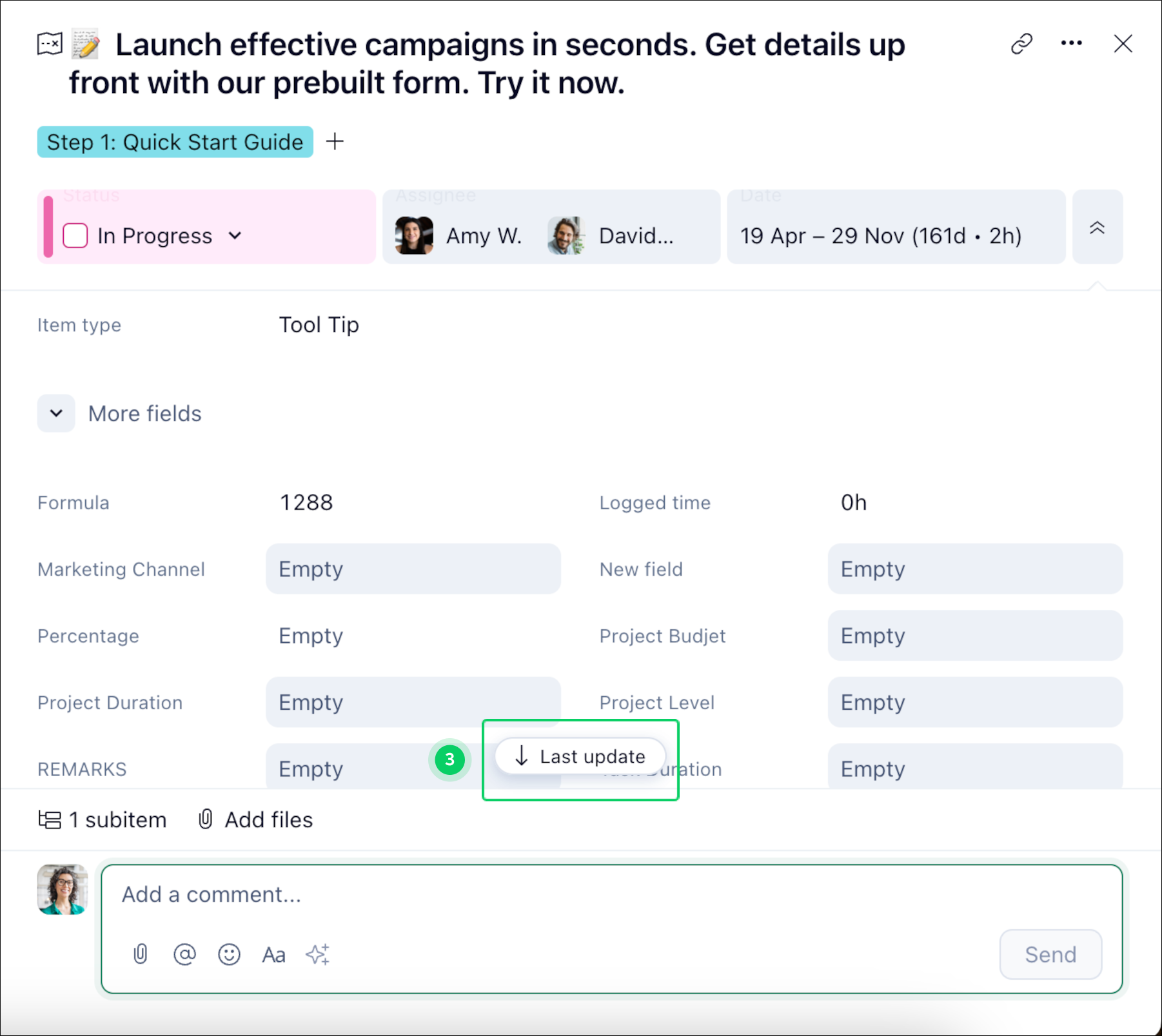
Task: Open the three-dot more options menu
Action: click(x=1071, y=43)
